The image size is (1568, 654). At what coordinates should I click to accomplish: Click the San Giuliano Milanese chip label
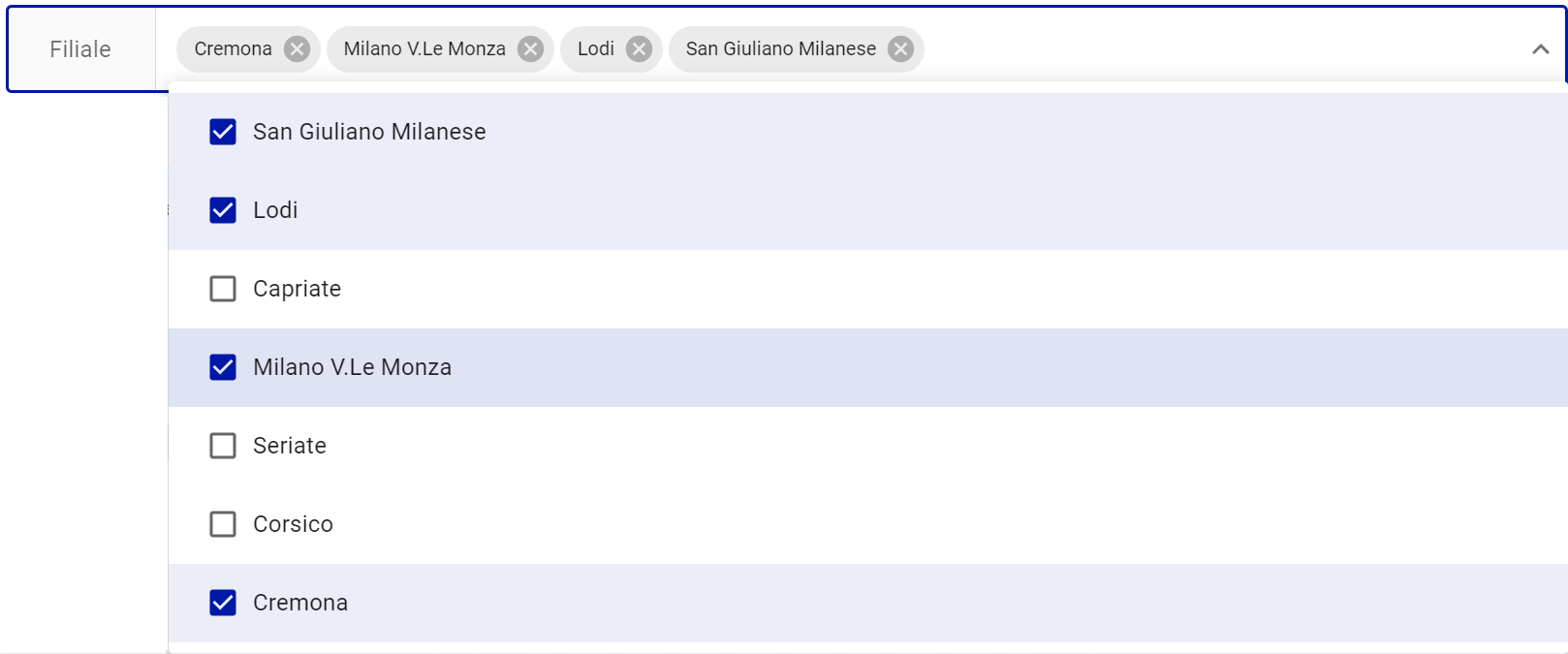pos(780,49)
